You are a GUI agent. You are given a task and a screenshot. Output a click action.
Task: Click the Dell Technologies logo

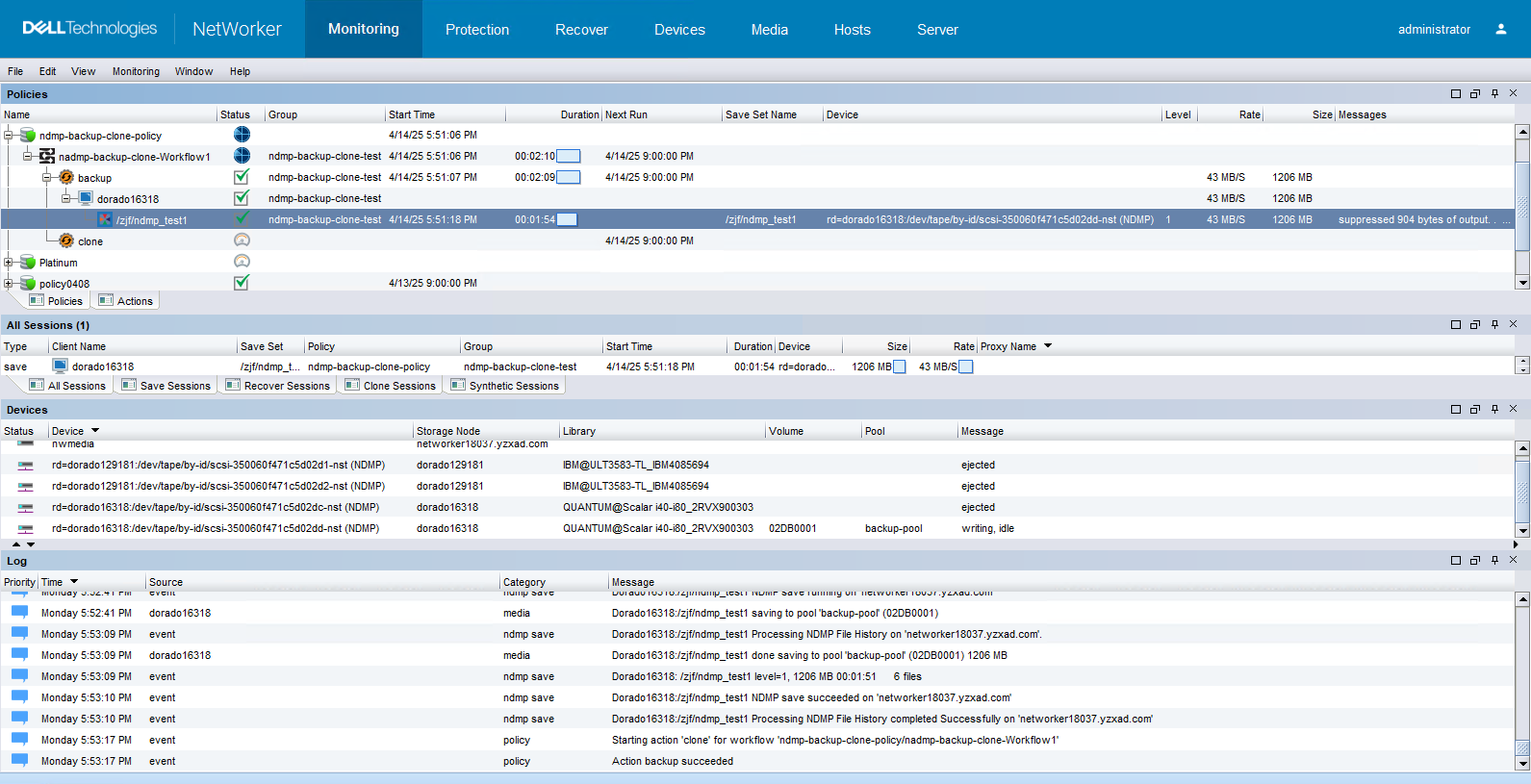(x=89, y=29)
